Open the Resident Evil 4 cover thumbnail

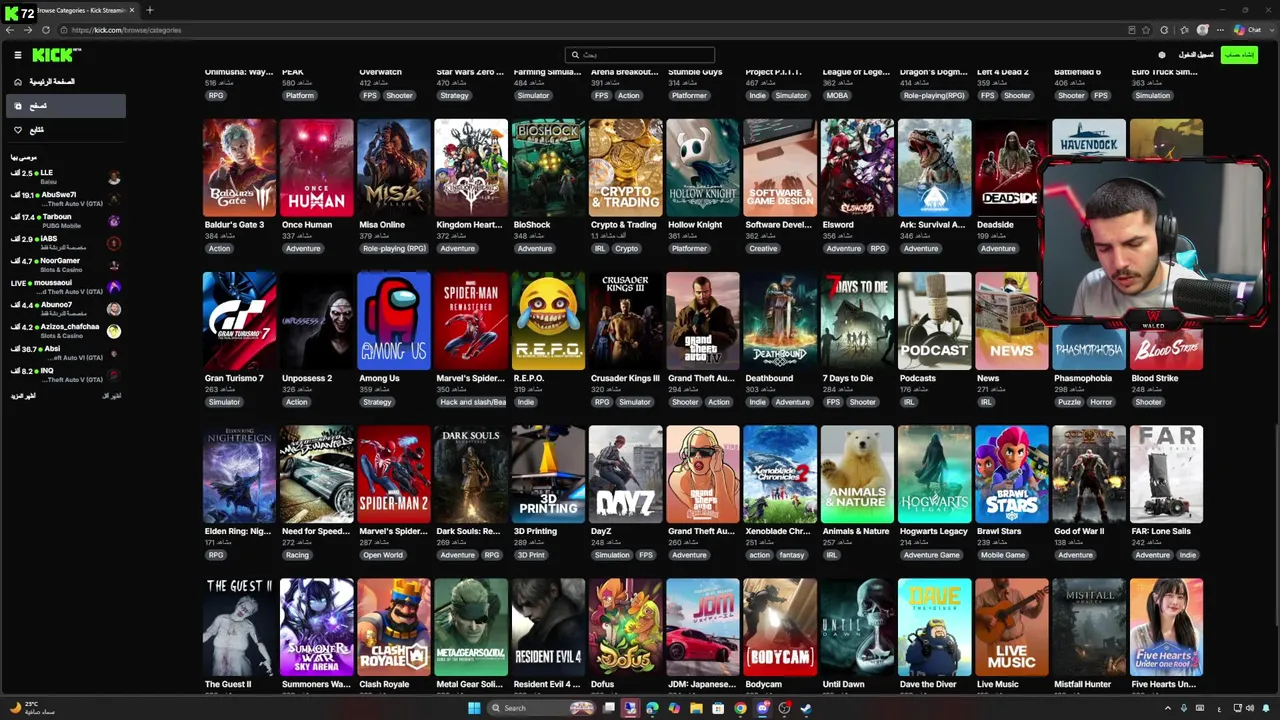[548, 627]
